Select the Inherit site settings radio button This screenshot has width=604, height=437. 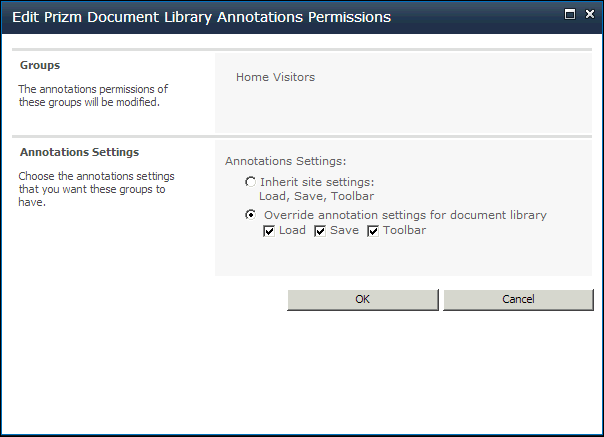click(250, 182)
